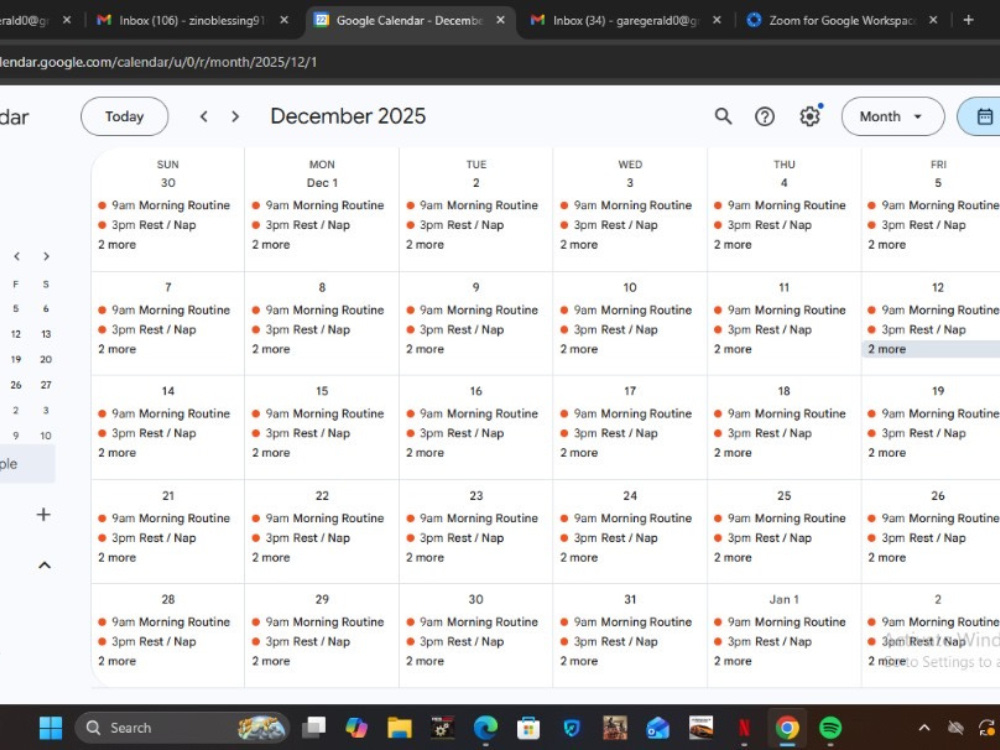This screenshot has width=1000, height=750.
Task: Open day view for December 18
Action: (784, 391)
